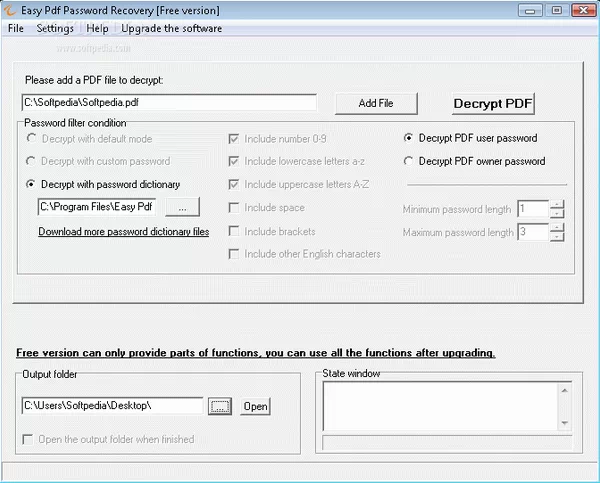Toggle Open the output folder when finished
The height and width of the screenshot is (483, 600).
[x=28, y=439]
